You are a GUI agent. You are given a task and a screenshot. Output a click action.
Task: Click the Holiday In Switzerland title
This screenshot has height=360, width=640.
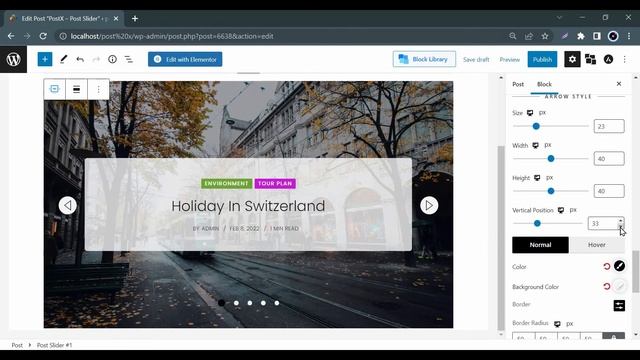248,206
